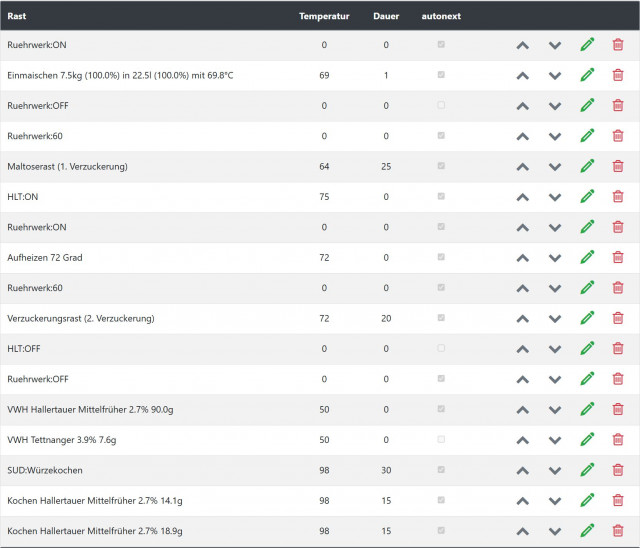Click the Dauer column header

[x=386, y=16]
